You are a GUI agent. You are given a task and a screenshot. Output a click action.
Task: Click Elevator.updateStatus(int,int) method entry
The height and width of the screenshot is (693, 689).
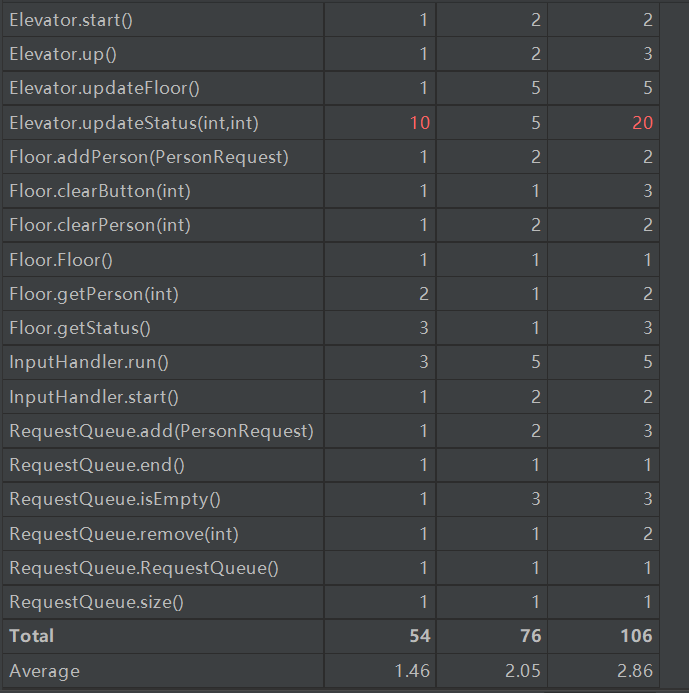pos(139,122)
